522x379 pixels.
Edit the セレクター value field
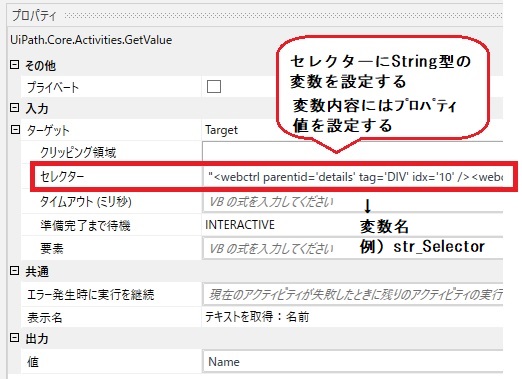pyautogui.click(x=353, y=177)
